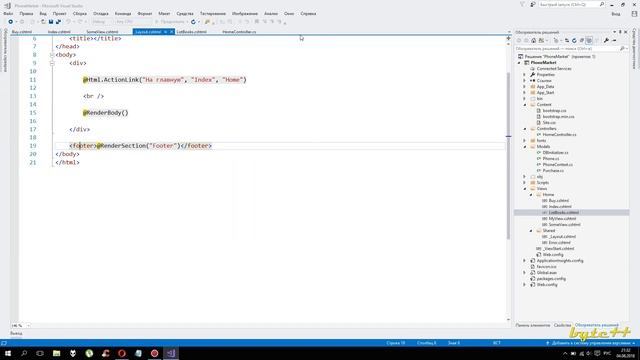Open the Отладка menu
Image resolution: width=640 pixels, height=360 pixels.
[x=100, y=13]
